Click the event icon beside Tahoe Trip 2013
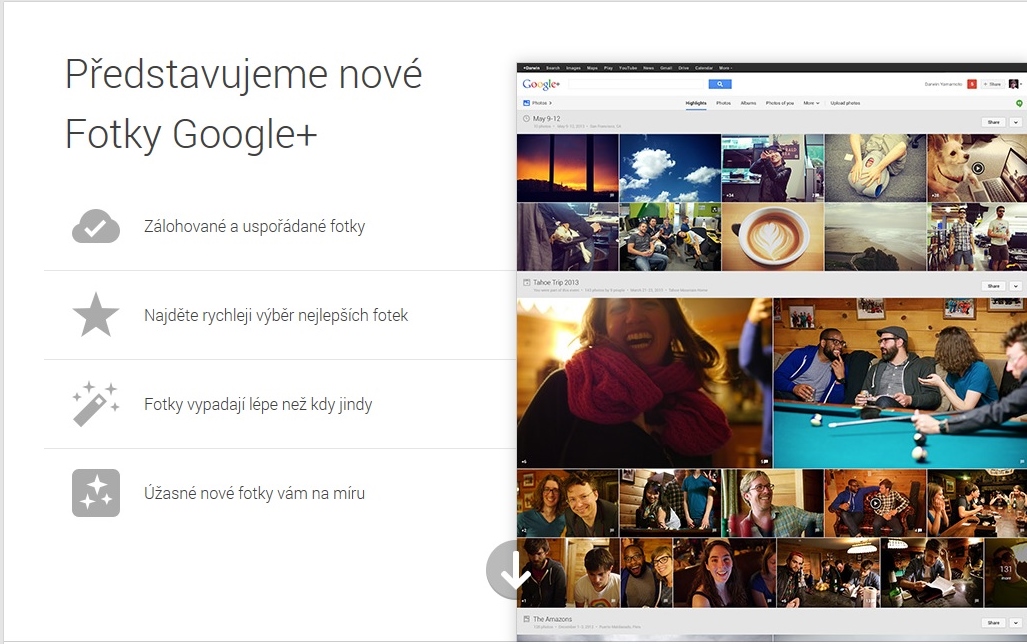Screen dimensions: 1027x644 coord(526,282)
